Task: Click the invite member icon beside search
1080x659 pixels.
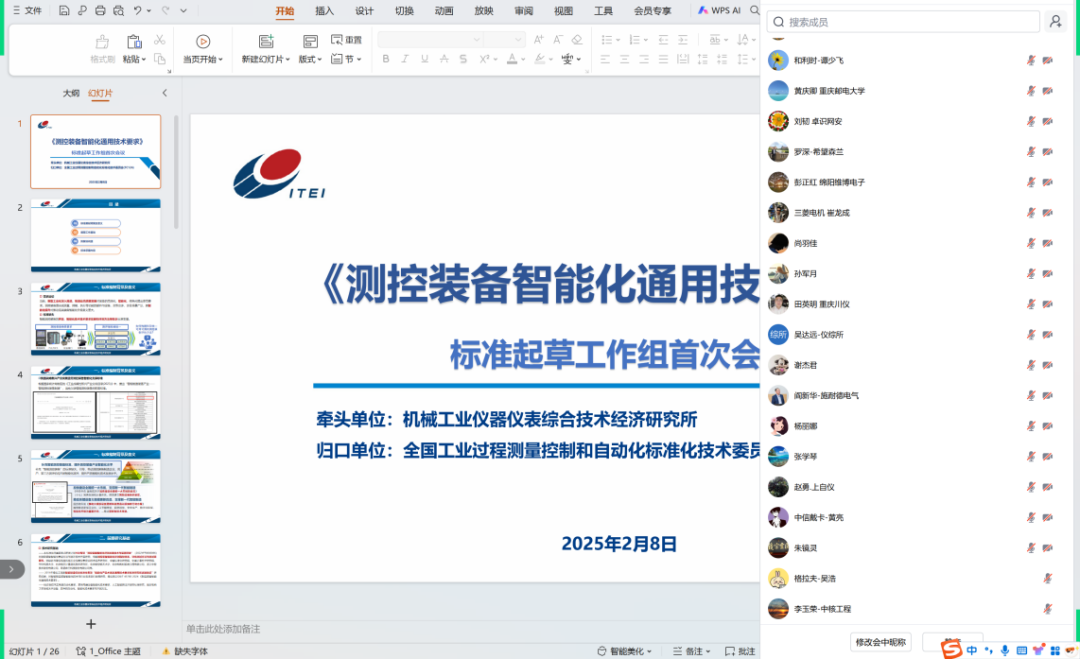Action: (1054, 22)
